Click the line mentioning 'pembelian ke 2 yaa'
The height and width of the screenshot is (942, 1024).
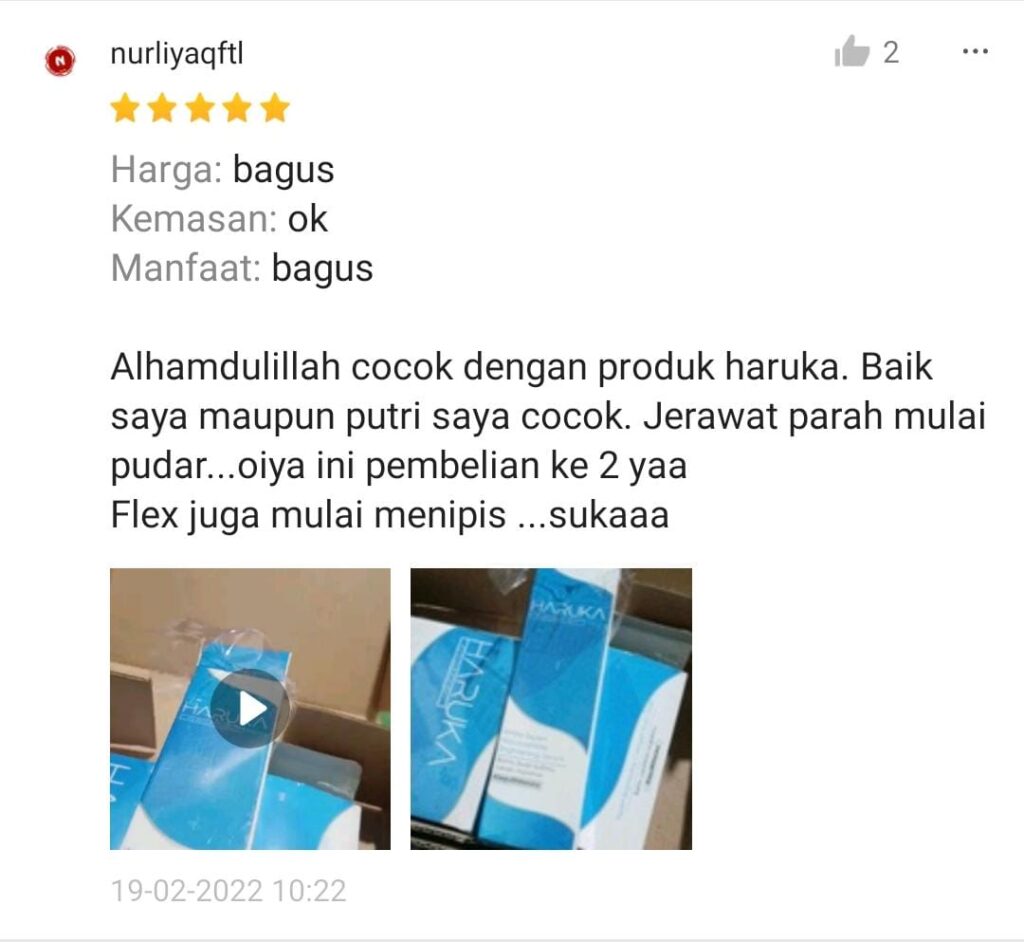point(398,466)
